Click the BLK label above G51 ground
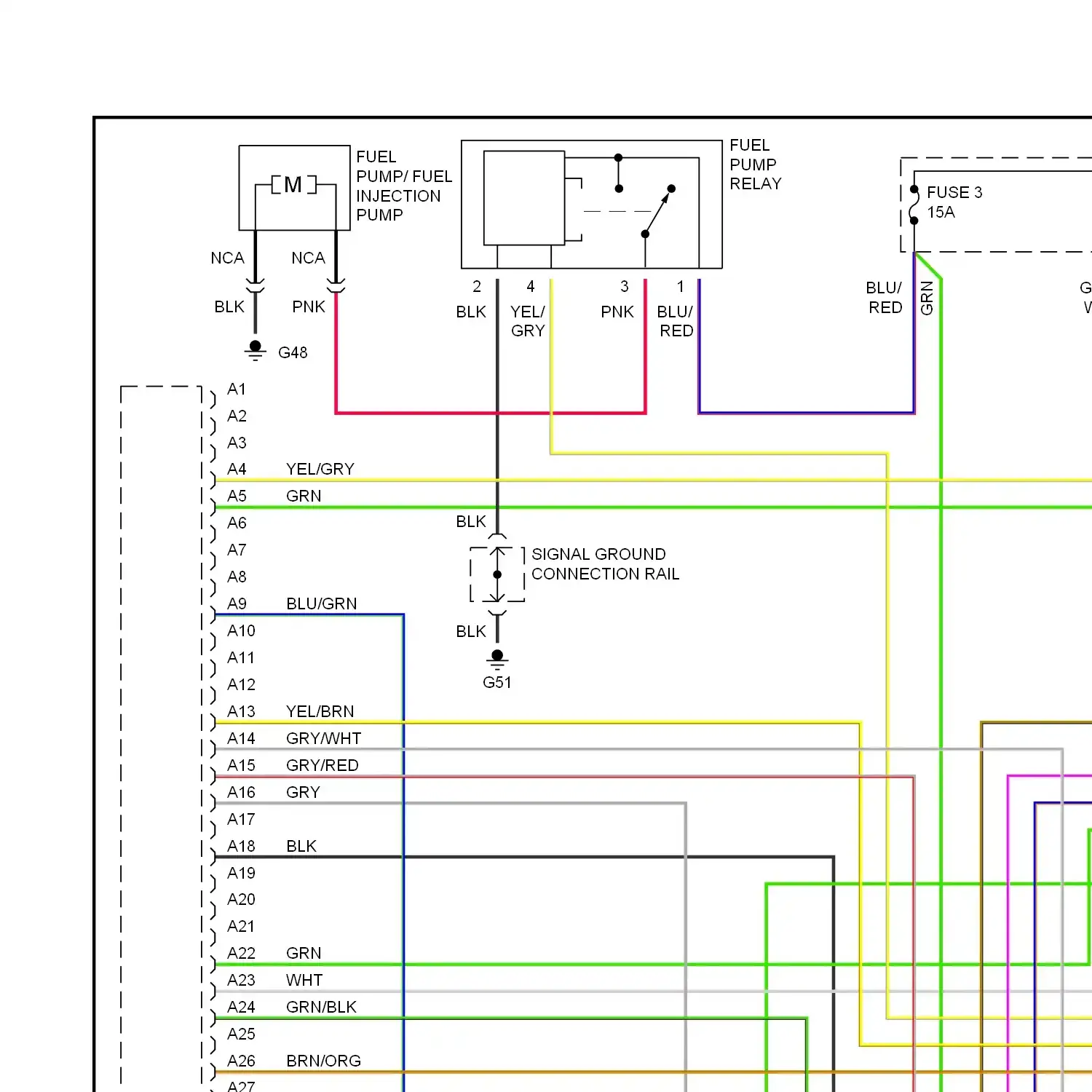Viewport: 1092px width, 1092px height. (x=471, y=631)
